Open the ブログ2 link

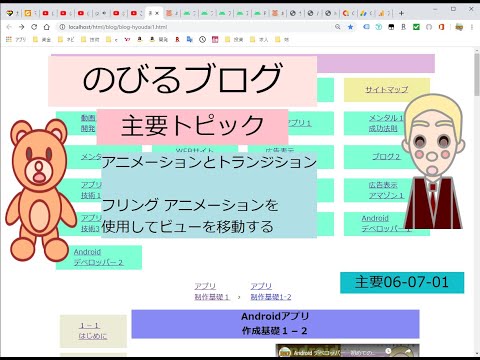coord(386,156)
